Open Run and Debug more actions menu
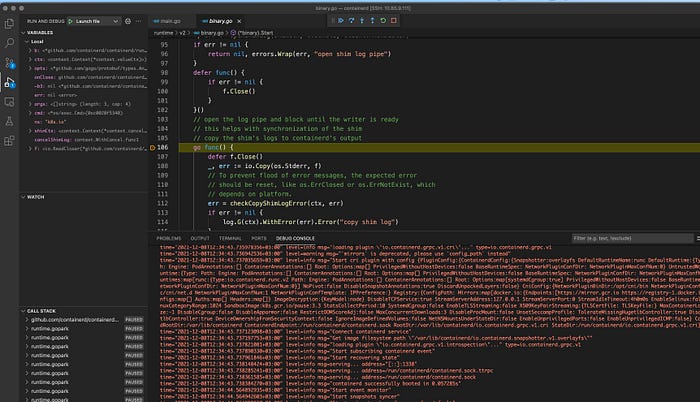The height and width of the screenshot is (402, 700). coord(139,21)
